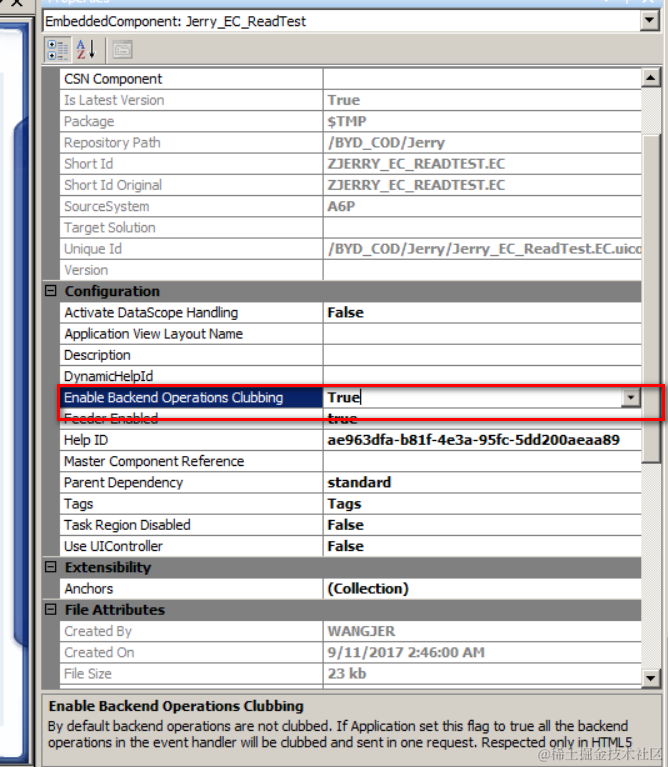Click the scrollbar down arrow

[x=650, y=678]
